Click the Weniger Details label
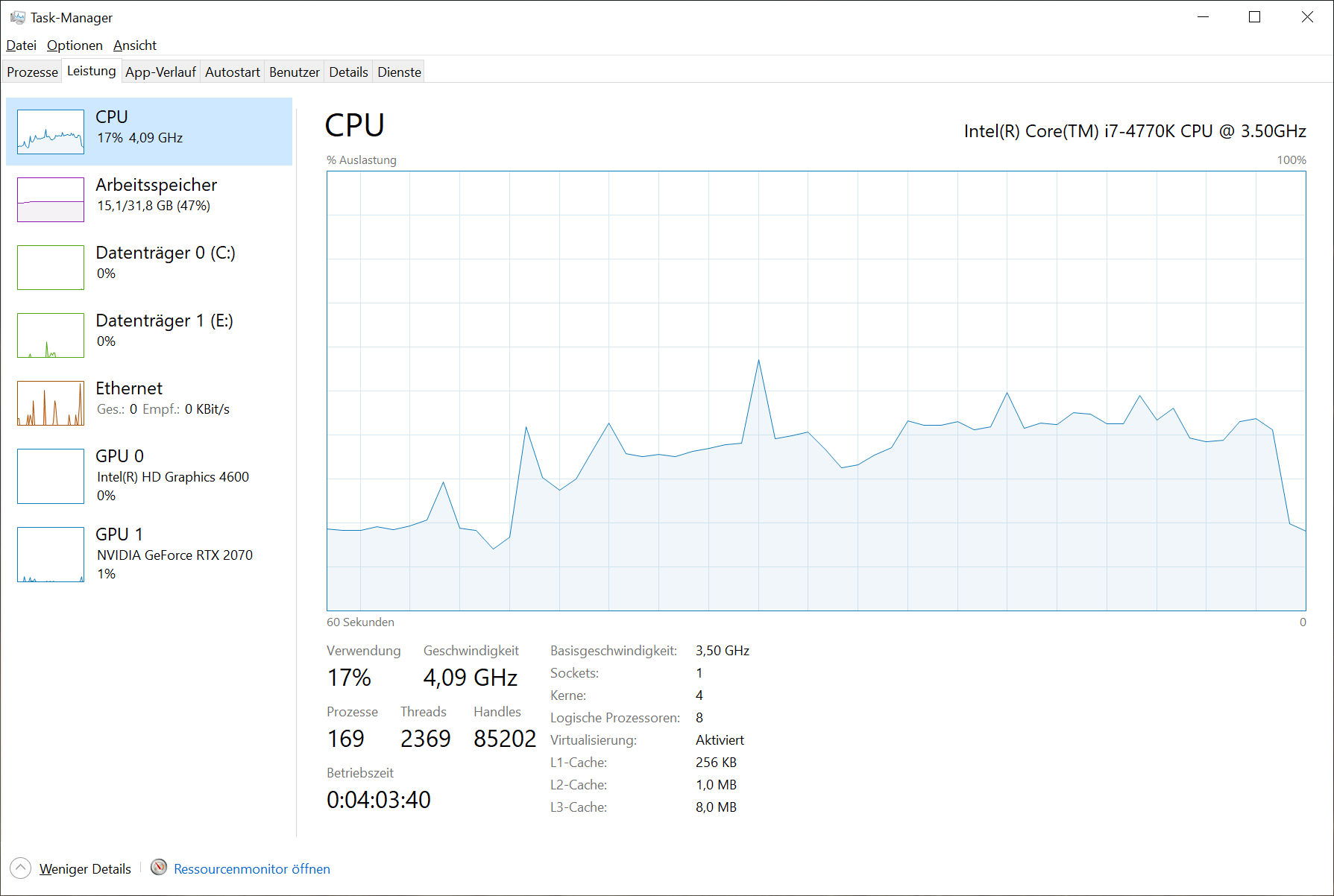Image resolution: width=1334 pixels, height=896 pixels. tap(85, 868)
